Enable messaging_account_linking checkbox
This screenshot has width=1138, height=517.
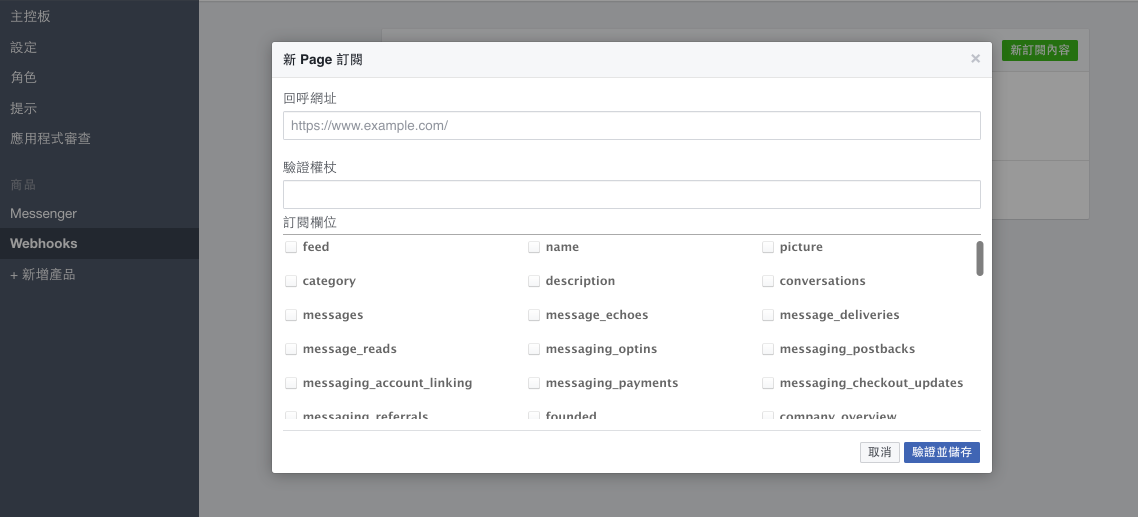click(x=291, y=383)
